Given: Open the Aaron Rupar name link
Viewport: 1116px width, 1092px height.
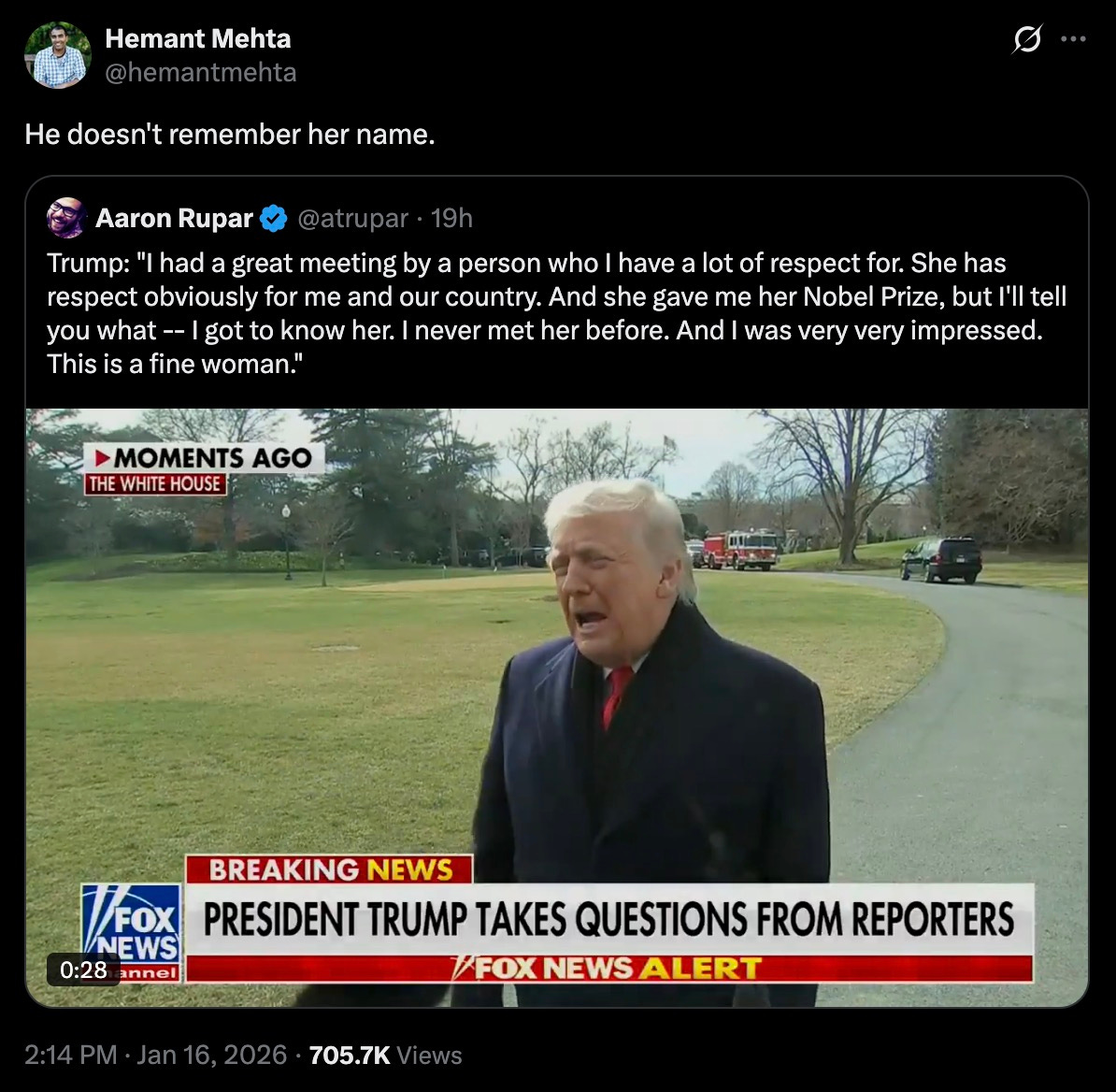Looking at the screenshot, I should (x=175, y=219).
